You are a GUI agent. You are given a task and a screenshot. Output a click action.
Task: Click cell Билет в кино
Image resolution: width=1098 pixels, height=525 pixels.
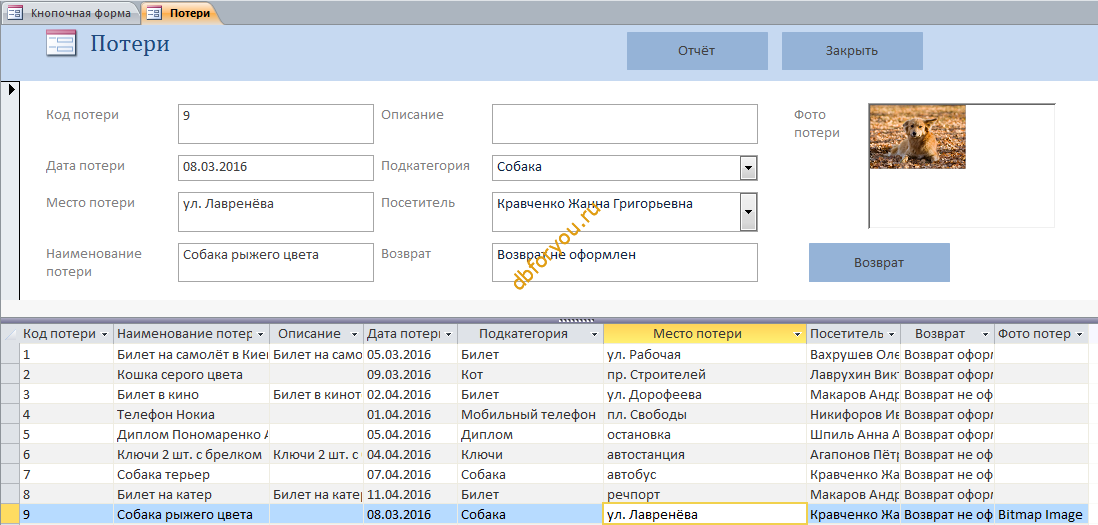pyautogui.click(x=192, y=394)
